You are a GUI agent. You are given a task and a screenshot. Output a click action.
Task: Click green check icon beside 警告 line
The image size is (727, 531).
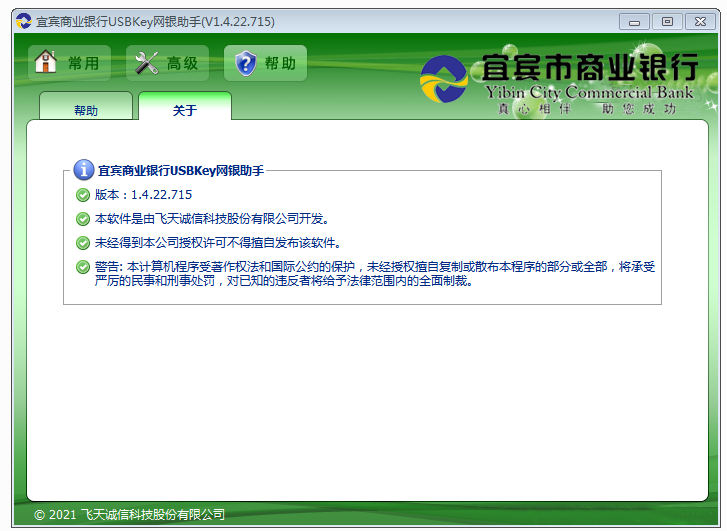click(83, 267)
